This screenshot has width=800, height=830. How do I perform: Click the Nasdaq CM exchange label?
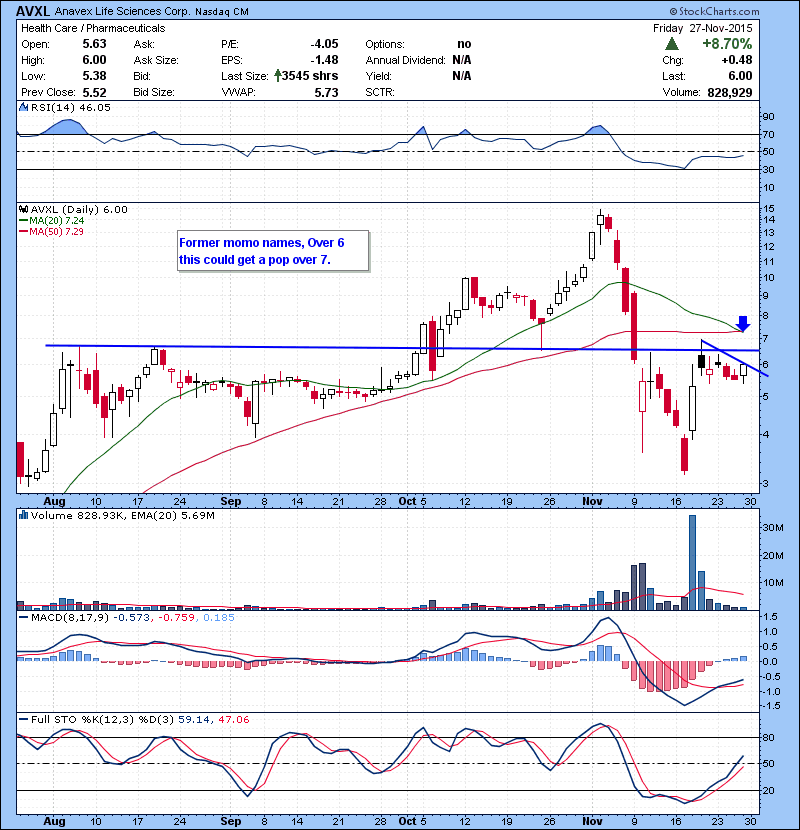tap(222, 12)
